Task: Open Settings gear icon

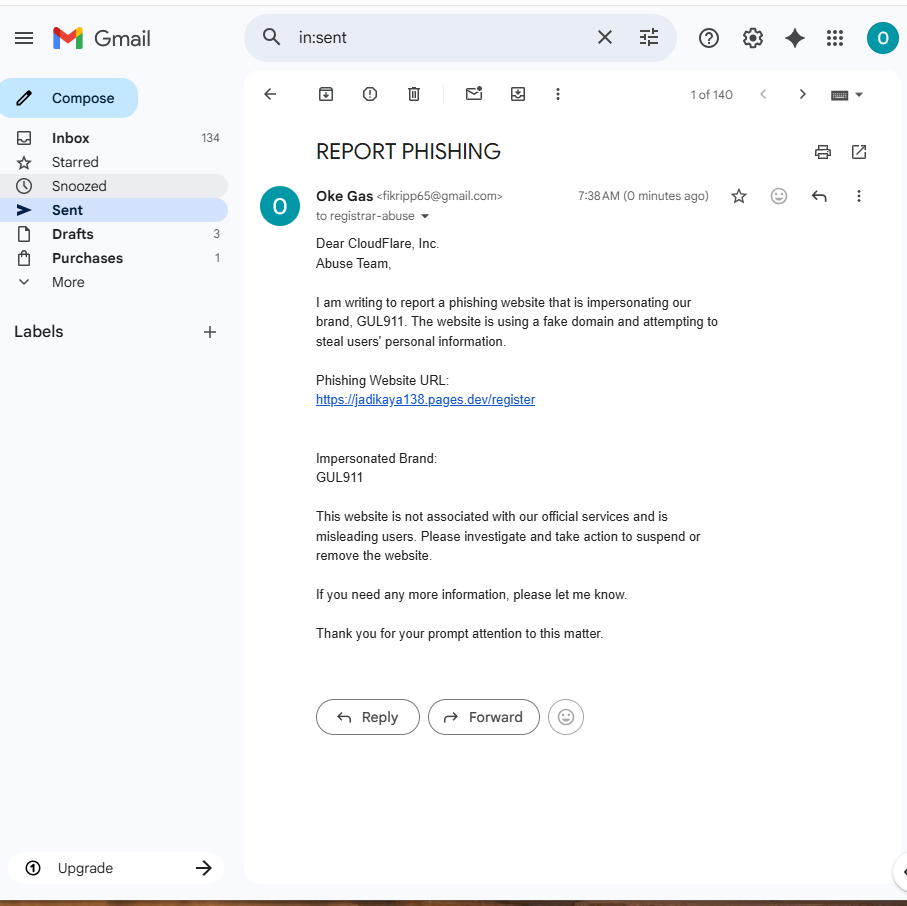Action: (753, 38)
